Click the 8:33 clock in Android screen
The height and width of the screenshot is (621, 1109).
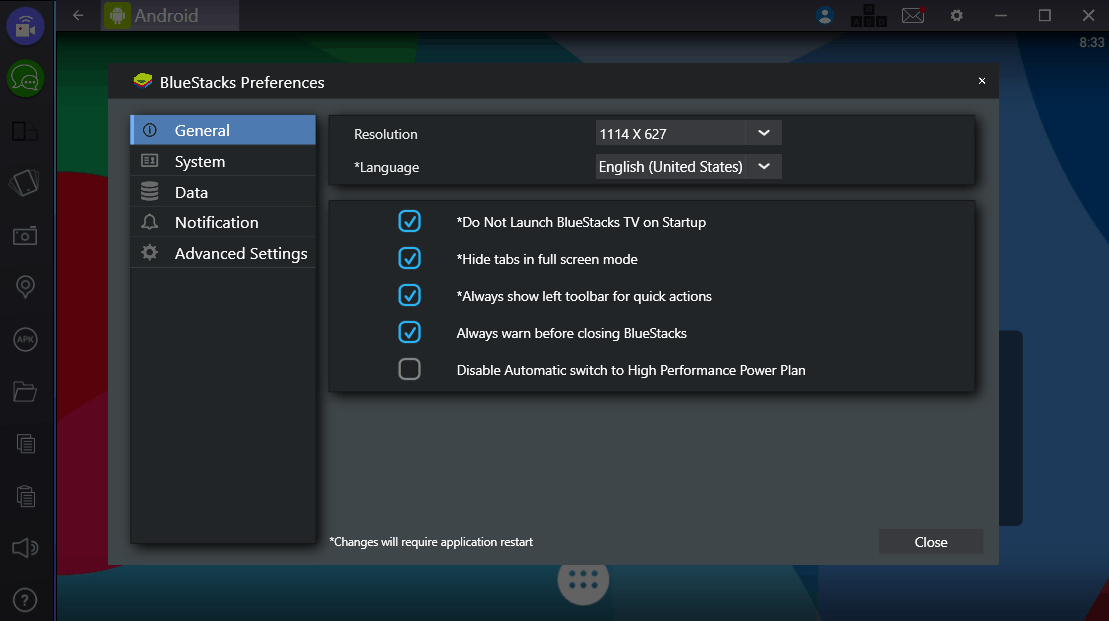point(1091,42)
